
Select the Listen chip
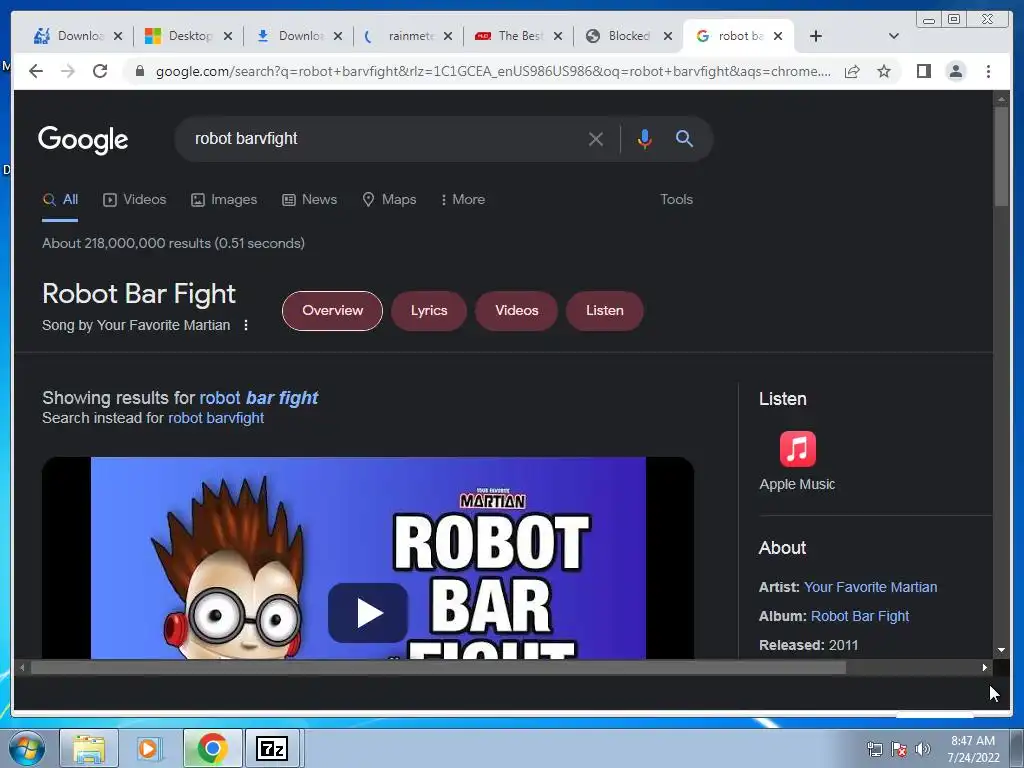click(605, 311)
